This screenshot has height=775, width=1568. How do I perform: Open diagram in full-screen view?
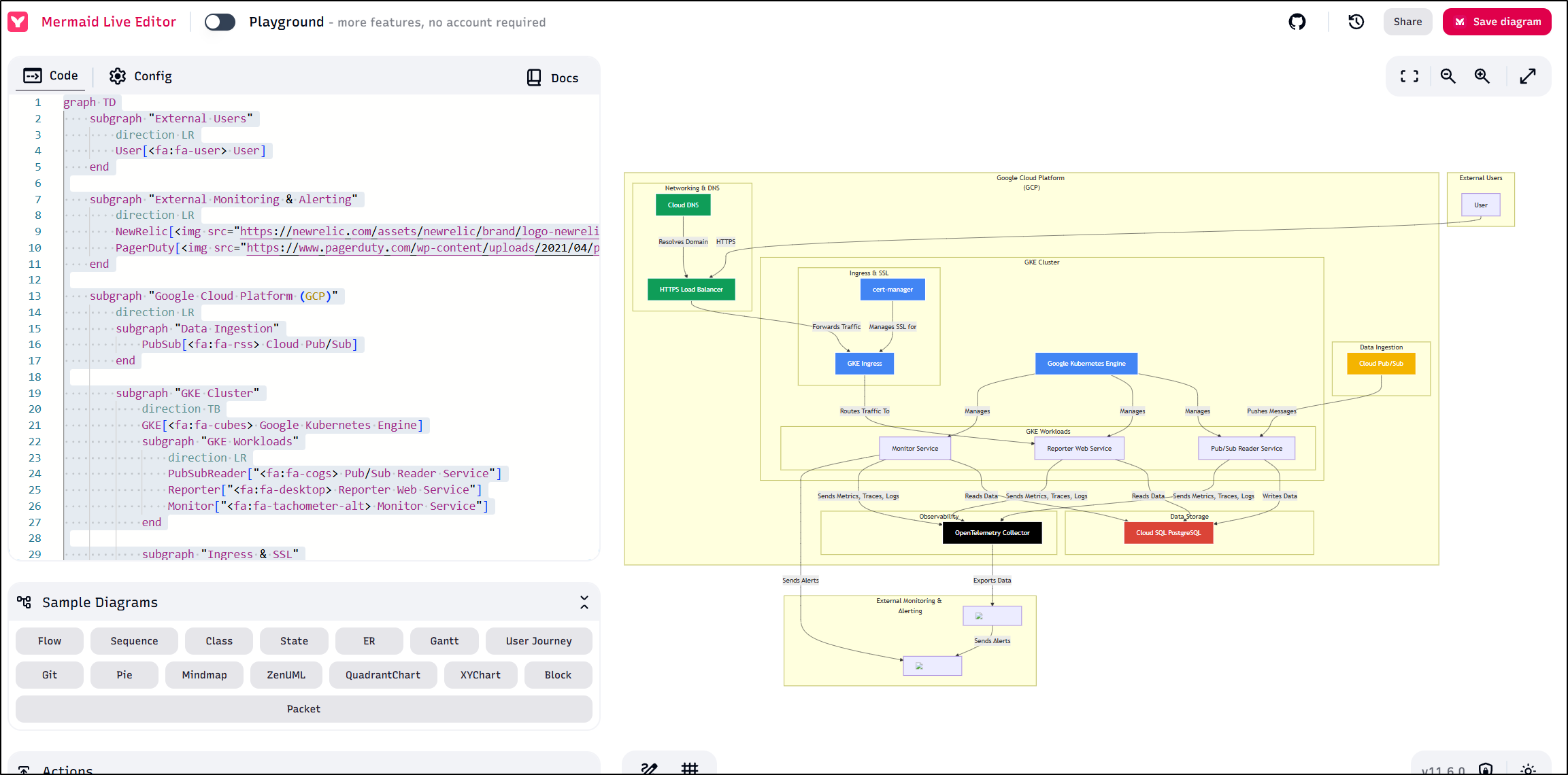pos(1528,76)
